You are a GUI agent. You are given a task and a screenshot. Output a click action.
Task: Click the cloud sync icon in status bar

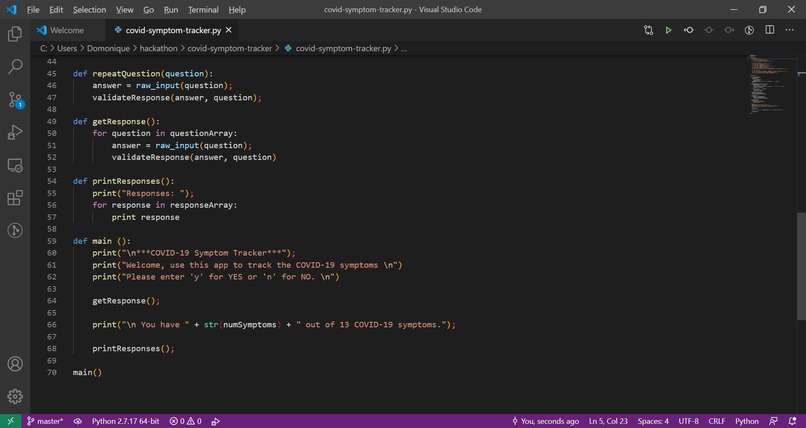(x=78, y=421)
